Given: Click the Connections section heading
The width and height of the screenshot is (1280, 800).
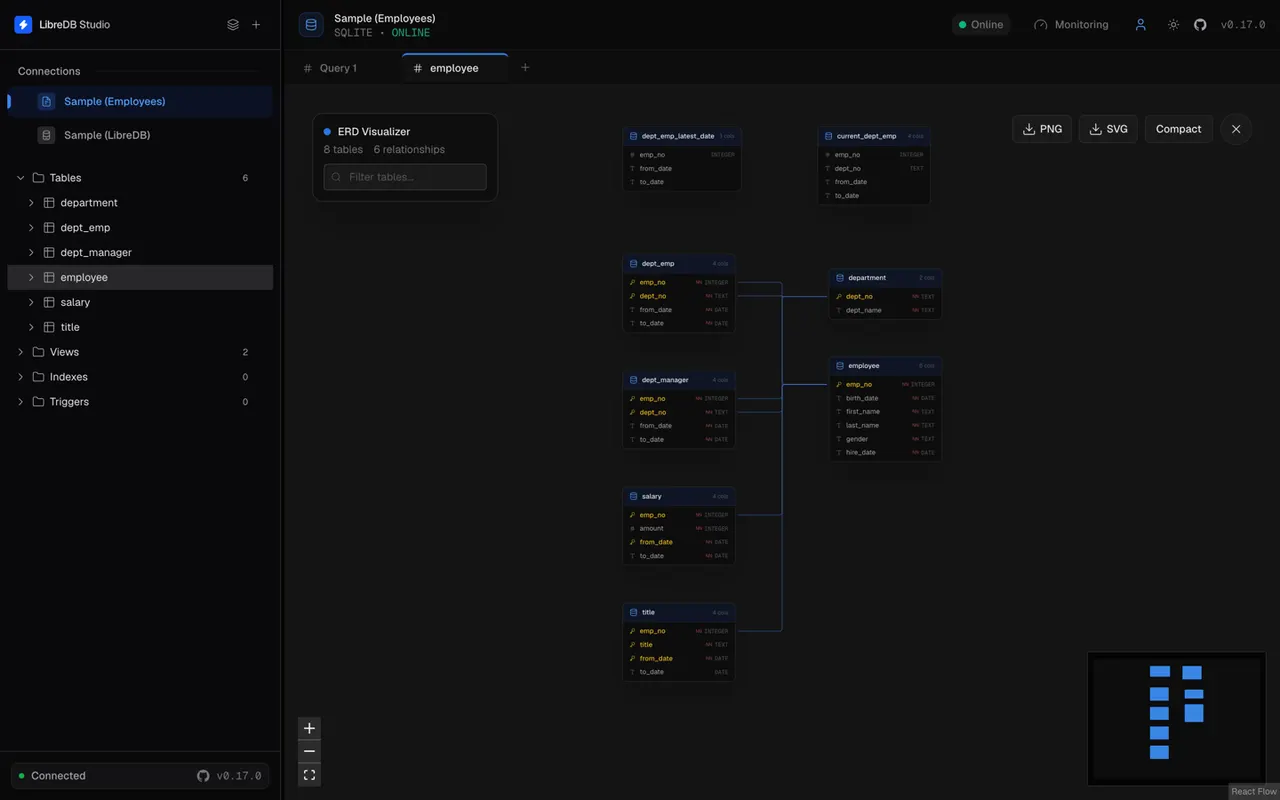Looking at the screenshot, I should click(49, 71).
